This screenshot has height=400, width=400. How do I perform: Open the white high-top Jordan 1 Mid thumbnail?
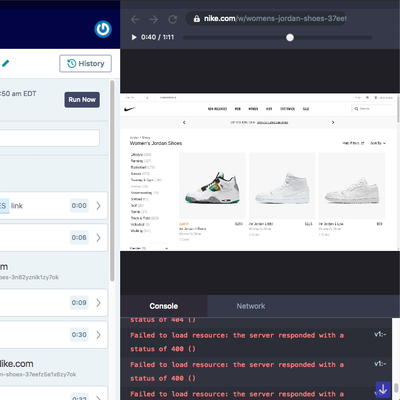282,186
